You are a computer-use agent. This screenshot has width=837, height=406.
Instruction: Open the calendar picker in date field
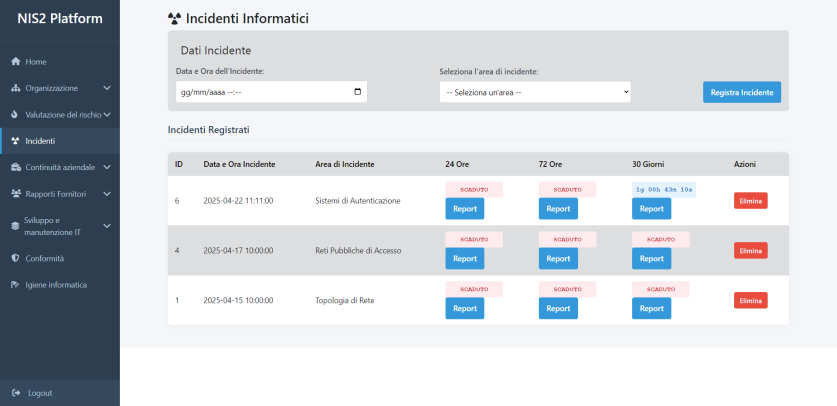click(x=358, y=92)
